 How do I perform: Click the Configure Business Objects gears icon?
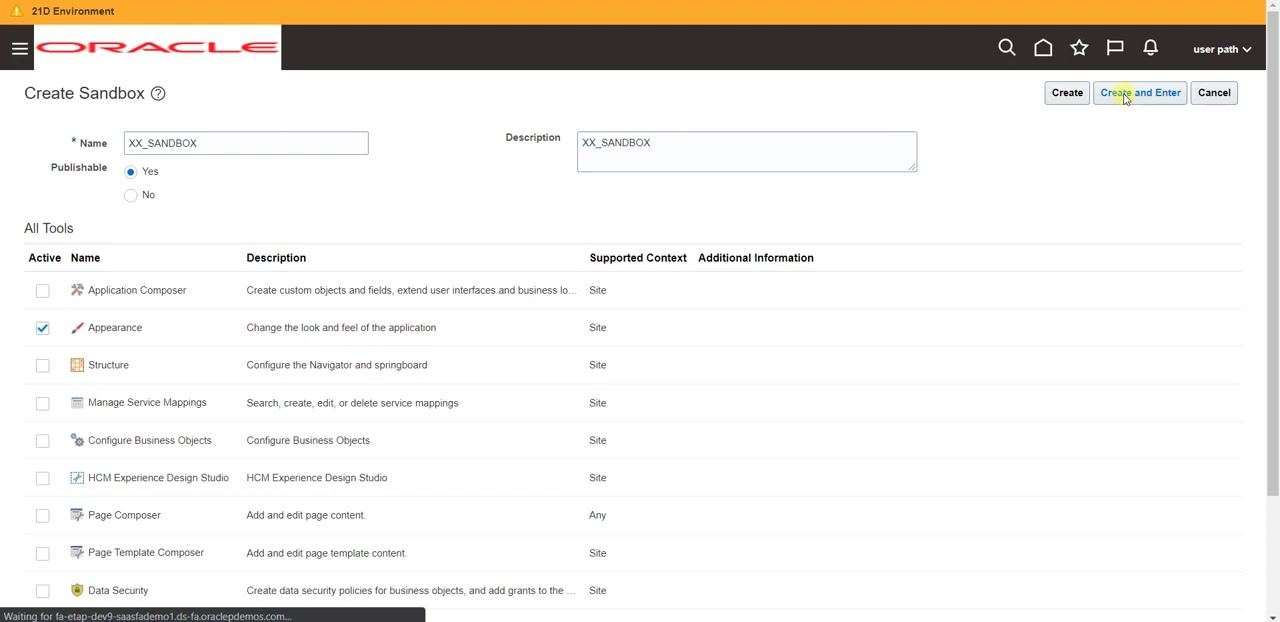click(x=77, y=440)
